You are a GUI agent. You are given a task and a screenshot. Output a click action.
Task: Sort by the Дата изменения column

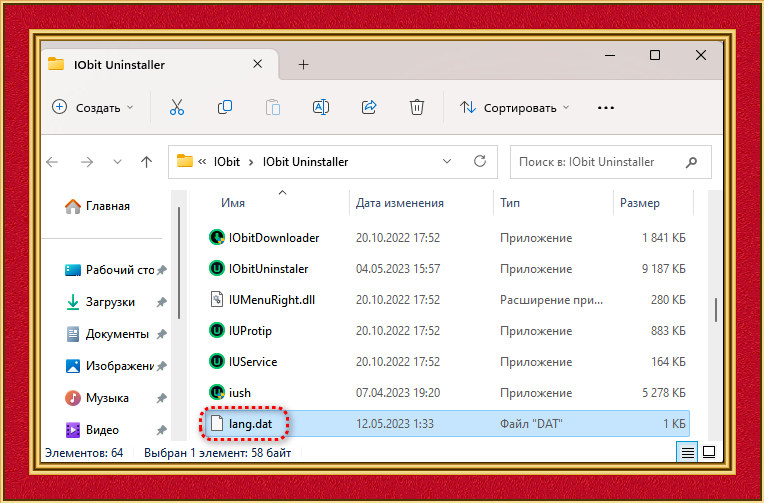coord(400,203)
